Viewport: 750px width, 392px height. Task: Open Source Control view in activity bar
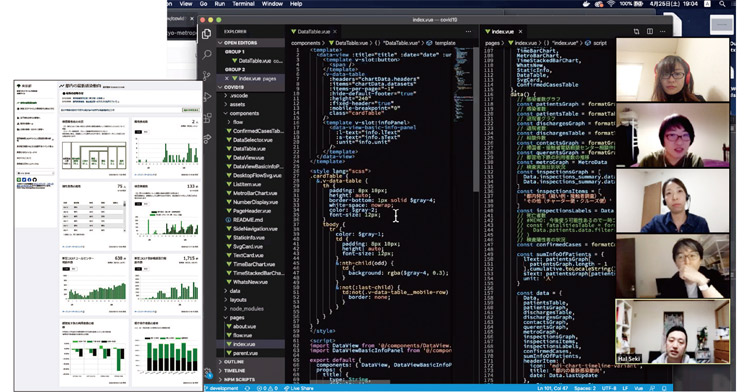[x=207, y=76]
